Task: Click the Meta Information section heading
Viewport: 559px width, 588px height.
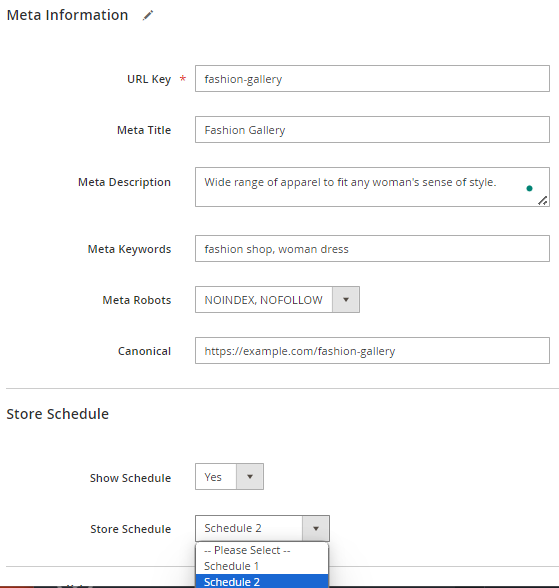Action: (x=67, y=15)
